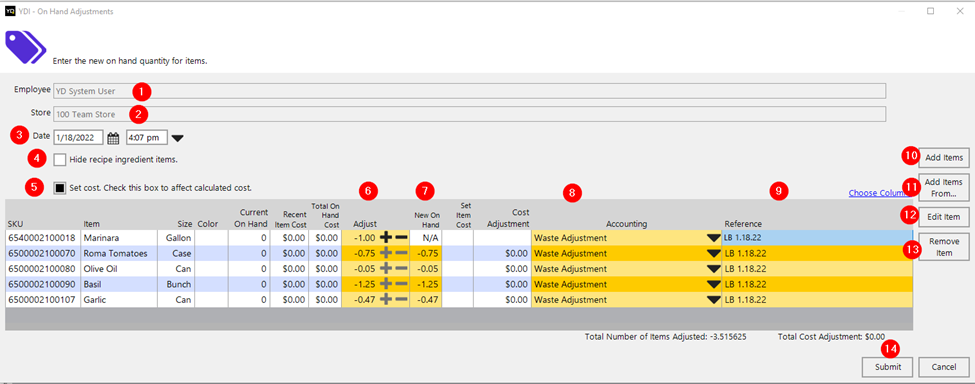Open Accounting dropdown for Marinara row
The width and height of the screenshot is (975, 384).
coord(713,238)
